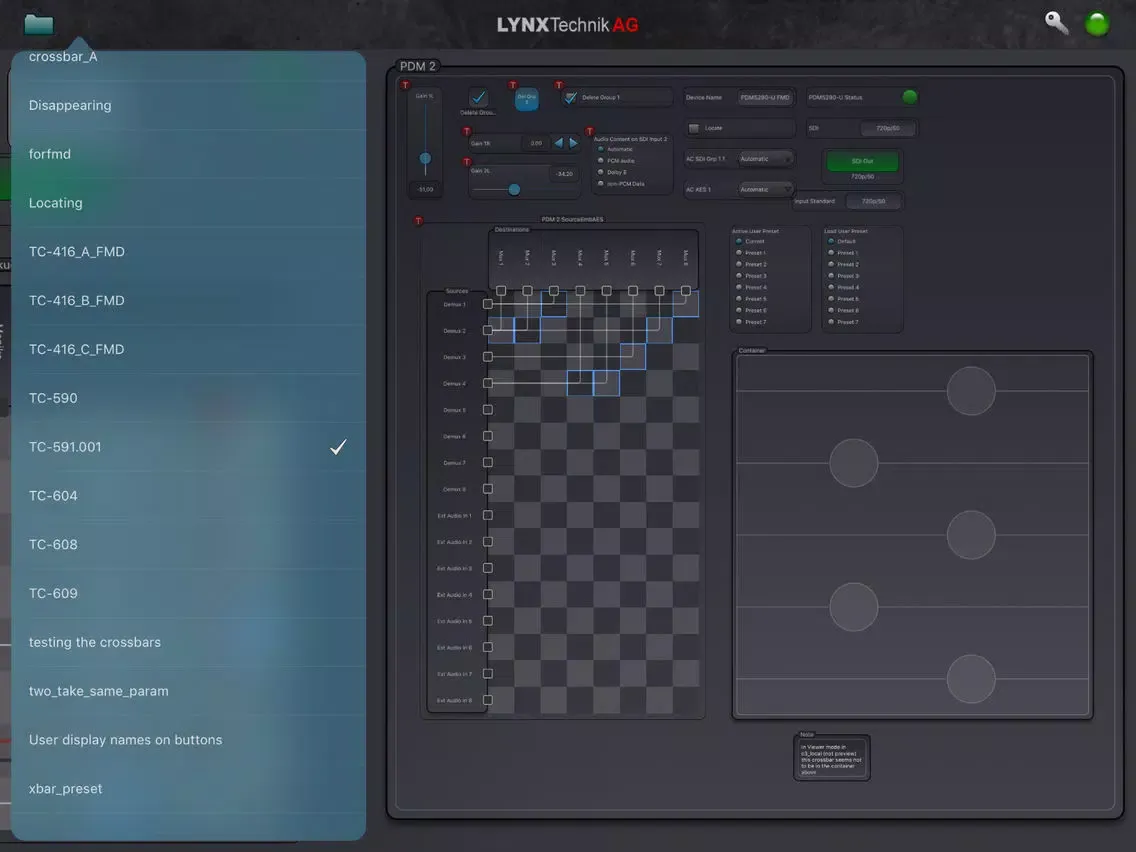The height and width of the screenshot is (852, 1136).
Task: Click the red T marker on Del Grp button
Action: tap(513, 85)
